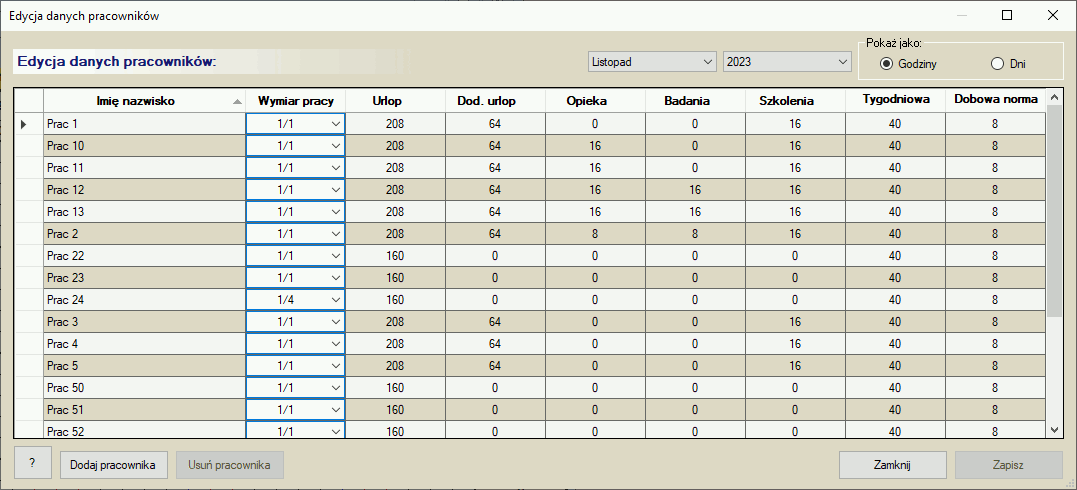This screenshot has height=490, width=1077.
Task: Click the question mark help button
Action: coord(33,465)
